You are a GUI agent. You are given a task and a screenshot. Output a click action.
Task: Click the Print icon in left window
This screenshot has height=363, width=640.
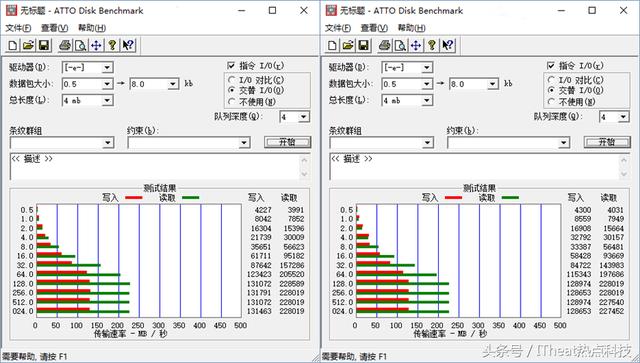tap(65, 45)
